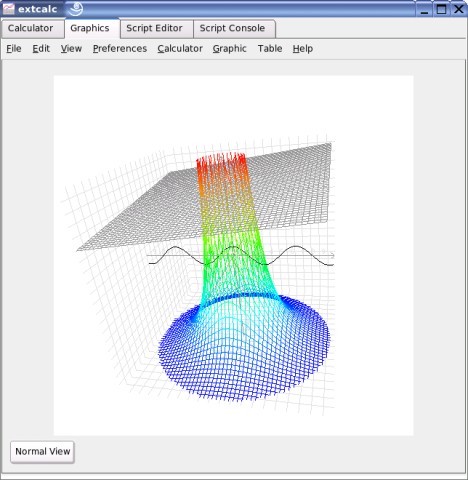Open the Preferences menu
468x480 pixels.
[120, 49]
